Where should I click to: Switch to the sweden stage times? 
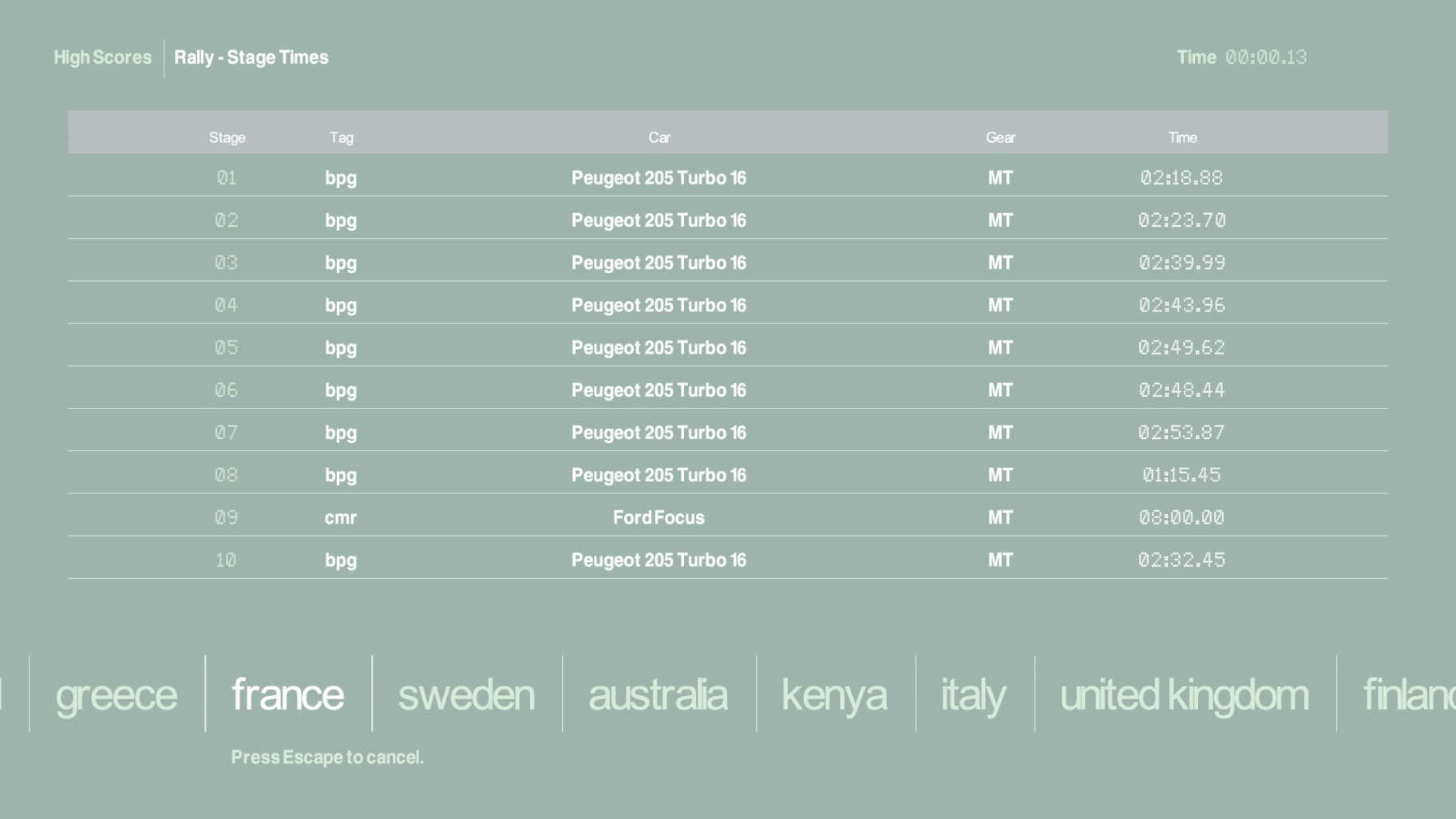(466, 694)
